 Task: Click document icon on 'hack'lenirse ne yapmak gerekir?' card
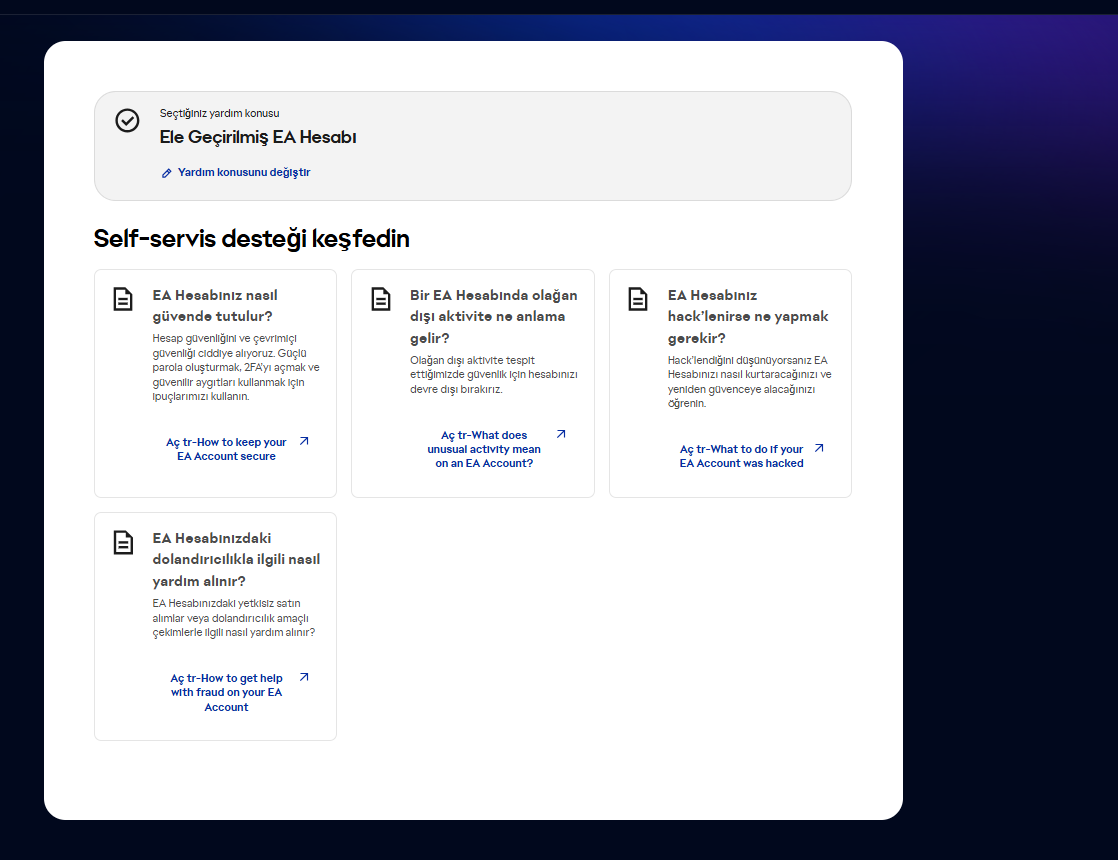coord(638,300)
